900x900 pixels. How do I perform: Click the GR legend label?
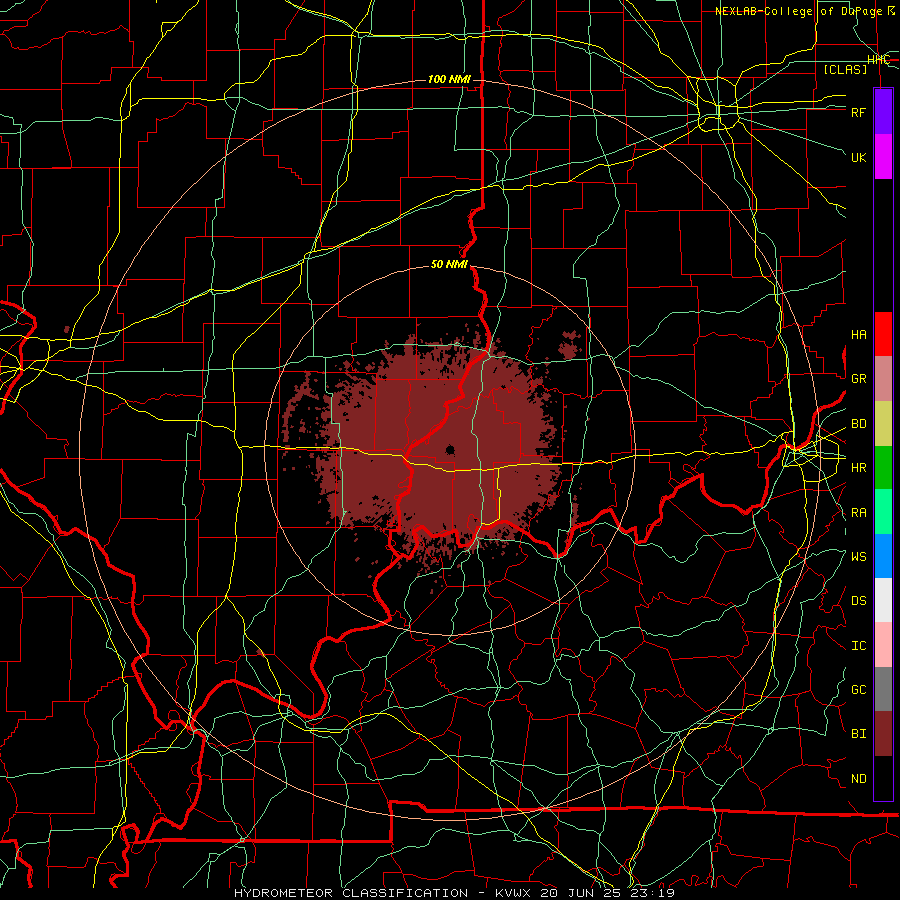(858, 379)
